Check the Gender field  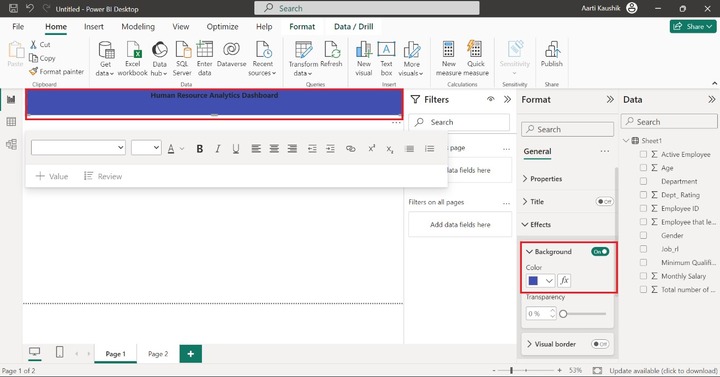(x=643, y=235)
